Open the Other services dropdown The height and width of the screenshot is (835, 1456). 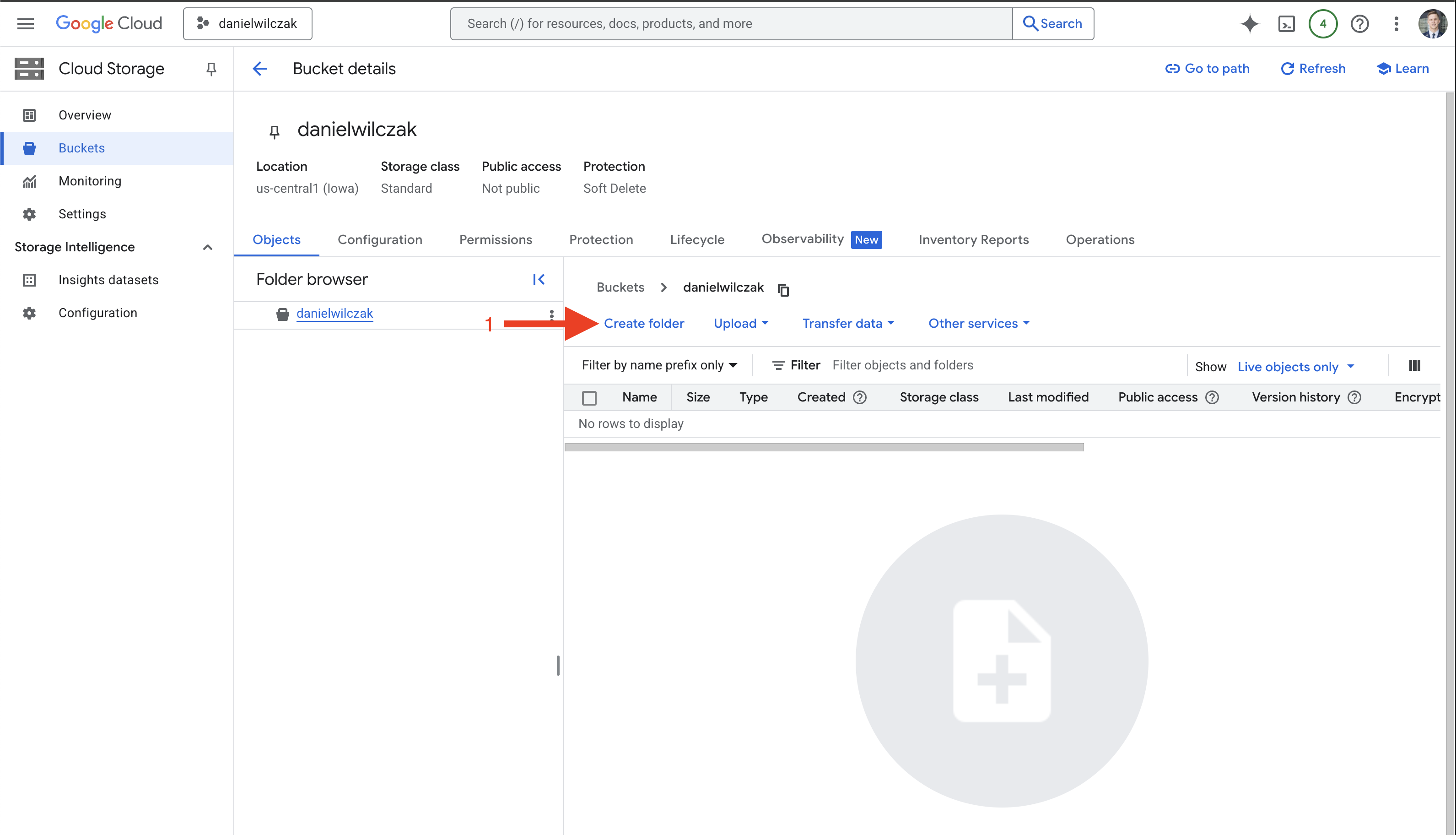(979, 324)
